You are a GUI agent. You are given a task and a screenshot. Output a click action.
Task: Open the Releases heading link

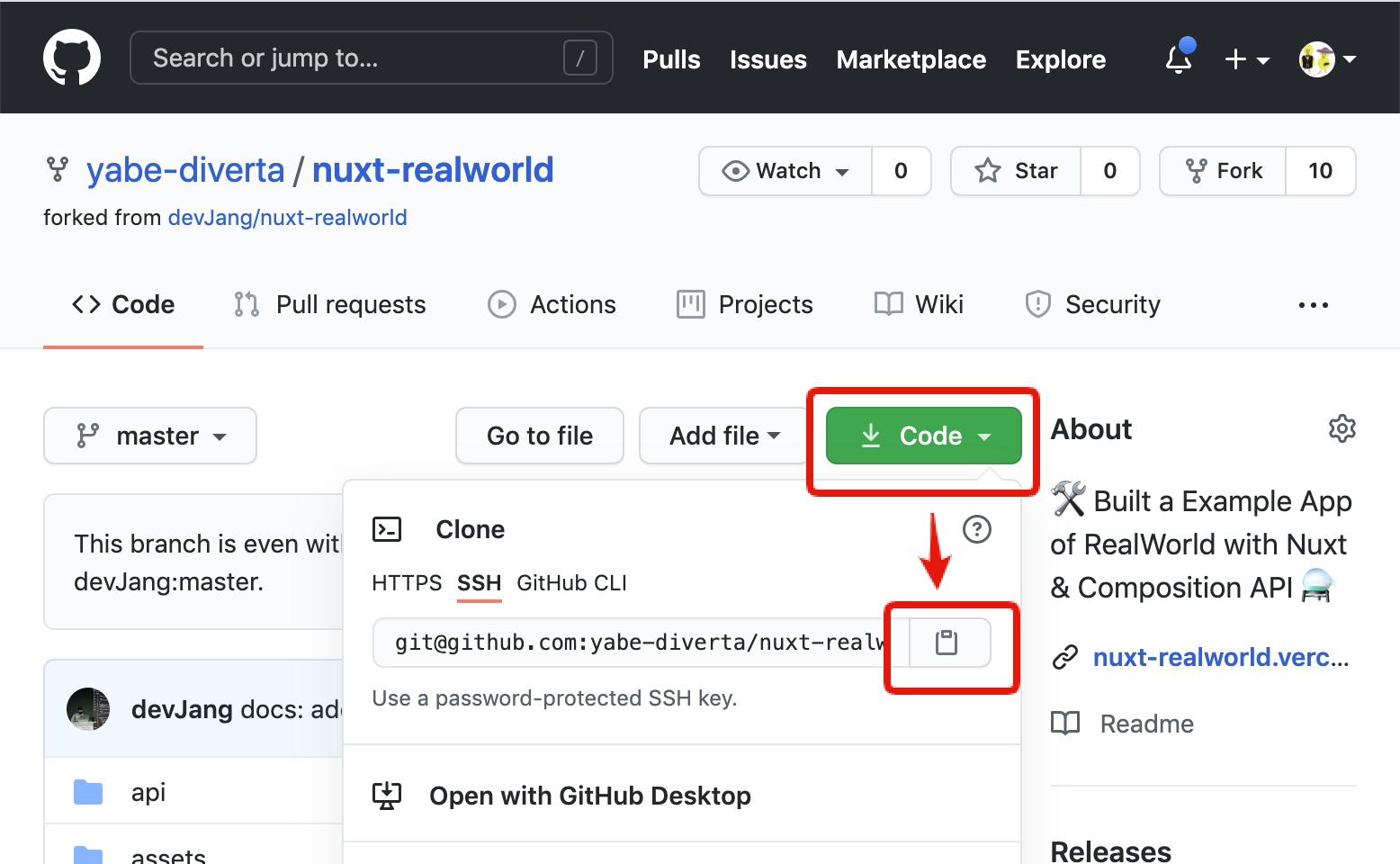pos(1111,851)
